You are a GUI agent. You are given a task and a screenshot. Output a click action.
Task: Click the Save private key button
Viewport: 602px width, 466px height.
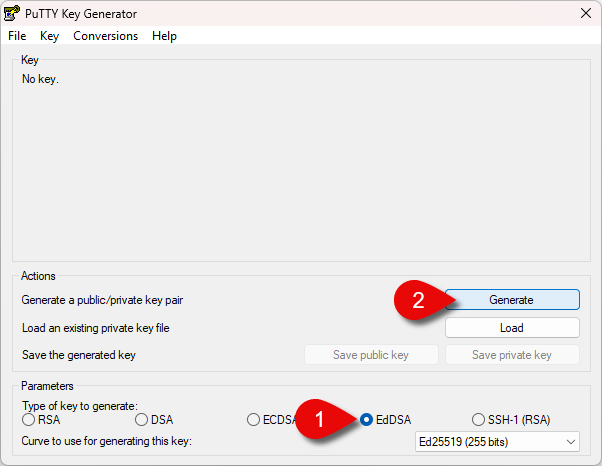pyautogui.click(x=512, y=355)
